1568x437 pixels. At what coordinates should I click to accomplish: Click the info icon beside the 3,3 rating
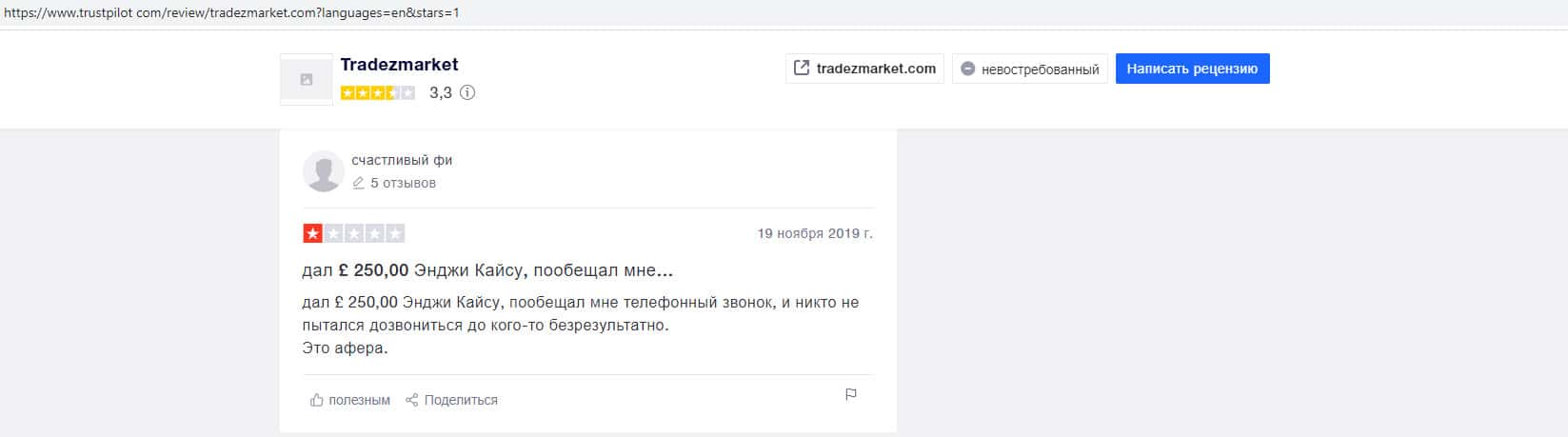467,93
